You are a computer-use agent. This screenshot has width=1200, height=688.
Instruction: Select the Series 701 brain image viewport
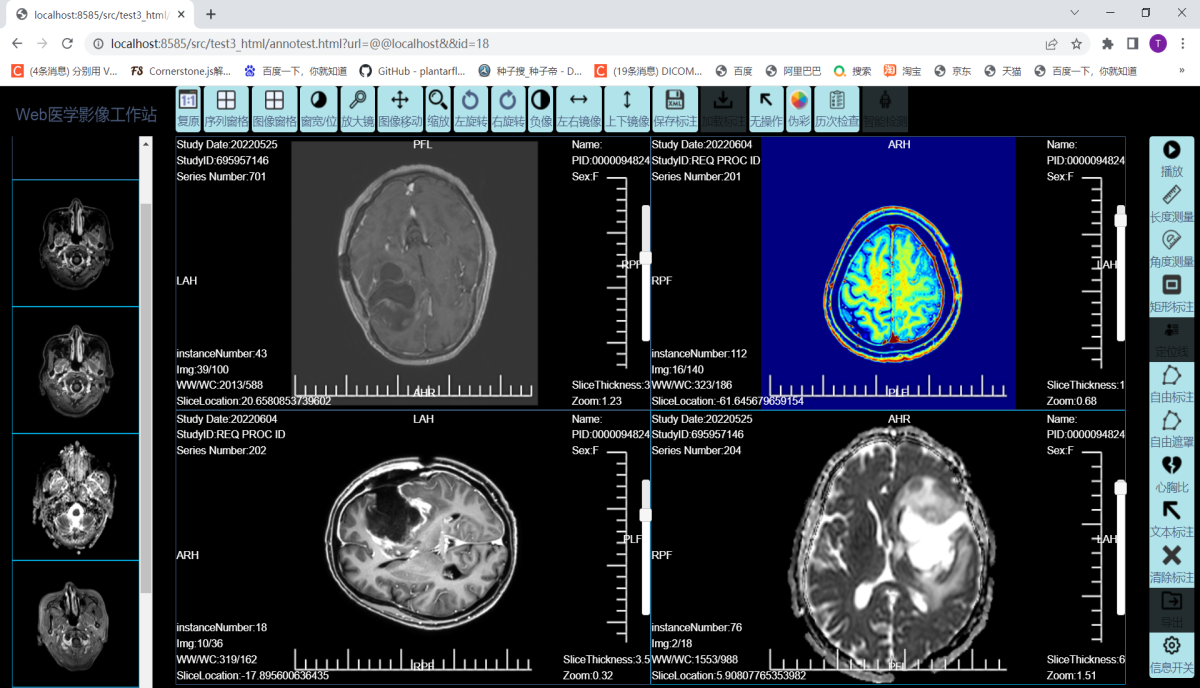(x=414, y=273)
